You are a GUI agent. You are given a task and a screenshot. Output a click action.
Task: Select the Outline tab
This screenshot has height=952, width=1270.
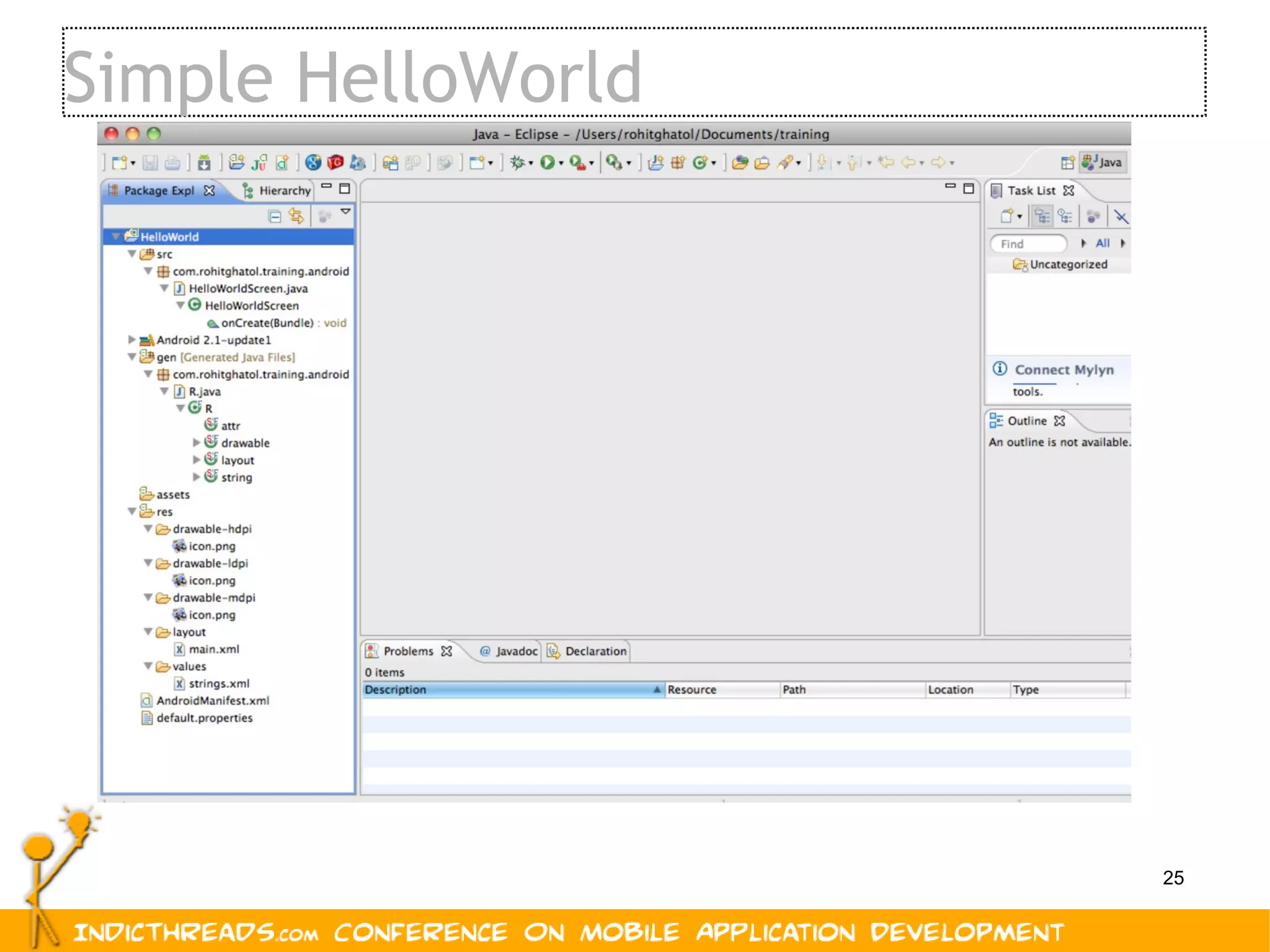pos(1028,420)
